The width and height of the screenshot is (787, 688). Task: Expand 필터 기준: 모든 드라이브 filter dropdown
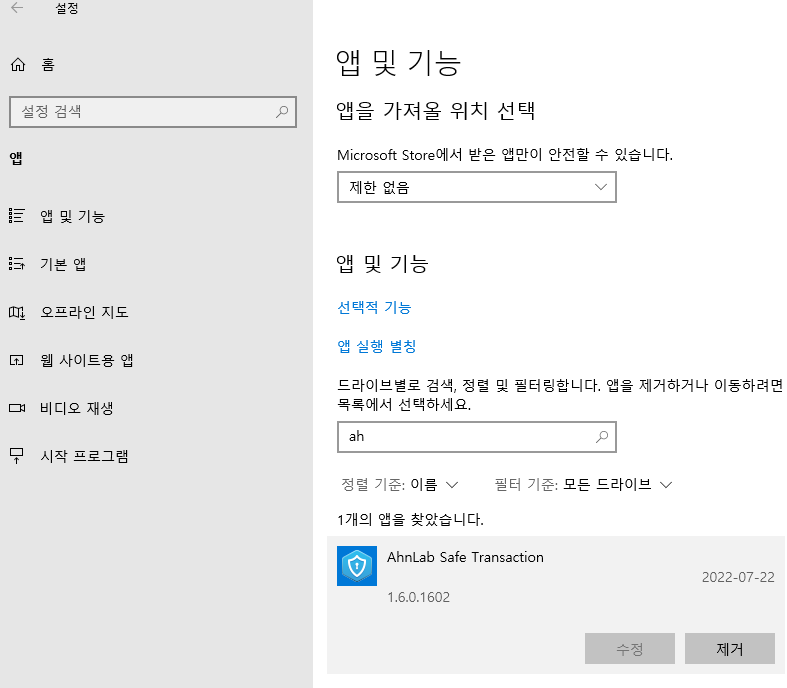point(583,485)
